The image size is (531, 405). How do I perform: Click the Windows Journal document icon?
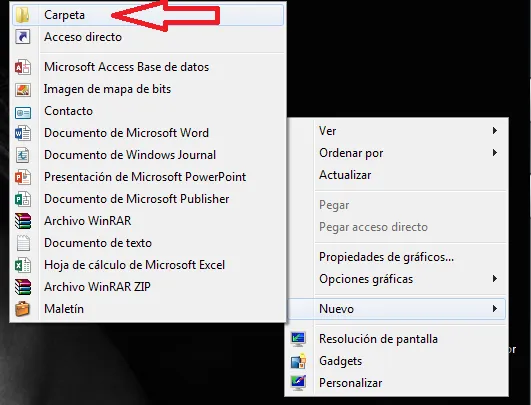click(23, 155)
